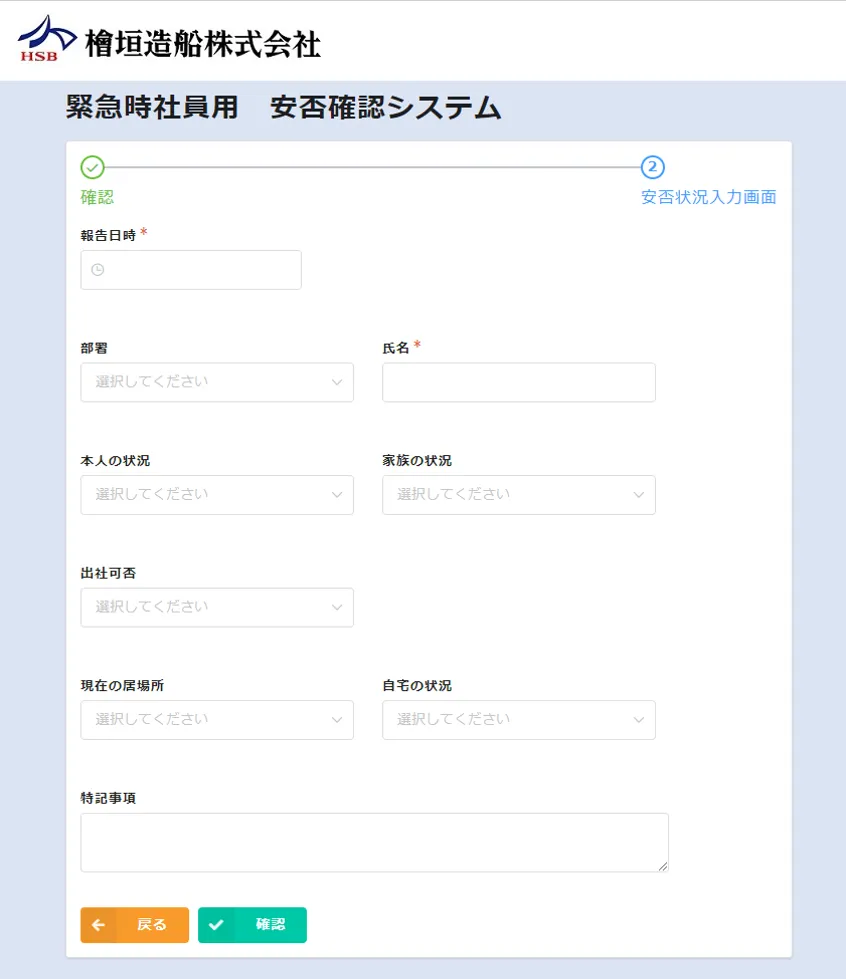Screen dimensions: 846x979
Task: Click the left arrow icon on 戻る button
Action: pos(98,925)
